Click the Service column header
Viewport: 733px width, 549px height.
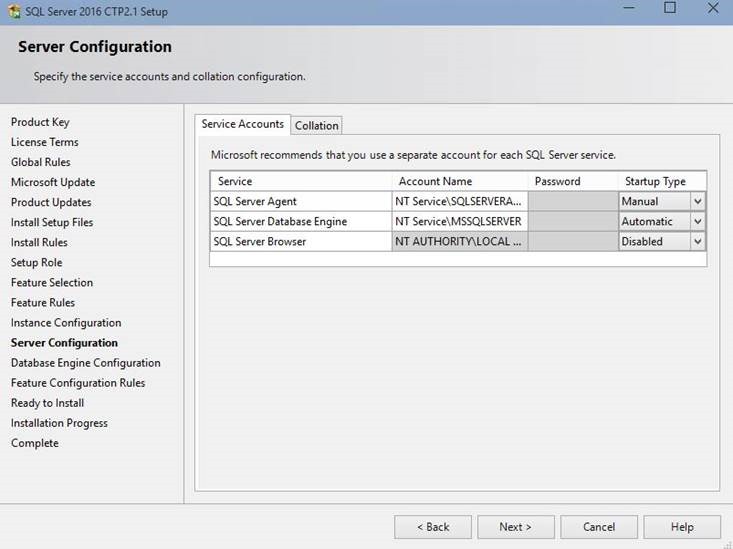tap(301, 181)
